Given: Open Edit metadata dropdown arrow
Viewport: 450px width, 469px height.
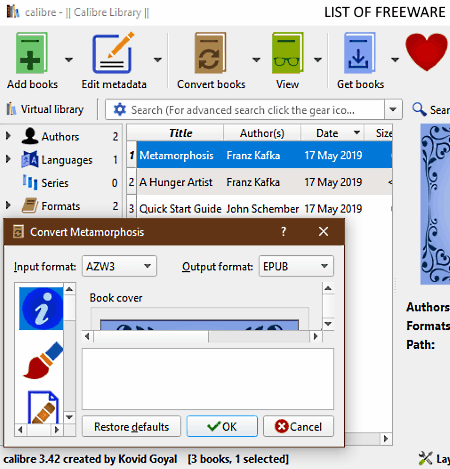Looking at the screenshot, I should (157, 60).
